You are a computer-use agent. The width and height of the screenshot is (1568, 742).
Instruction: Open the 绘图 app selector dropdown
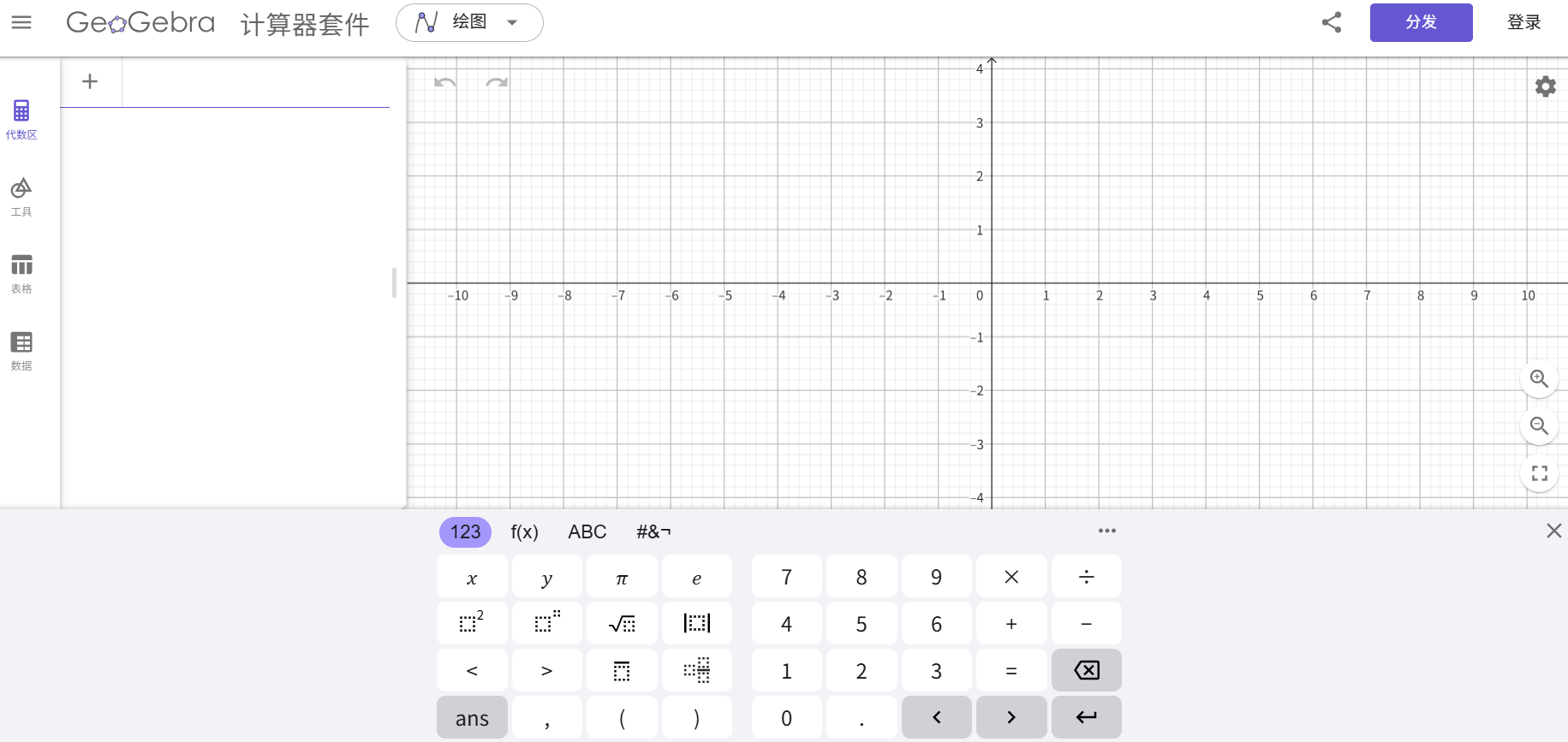[x=469, y=22]
